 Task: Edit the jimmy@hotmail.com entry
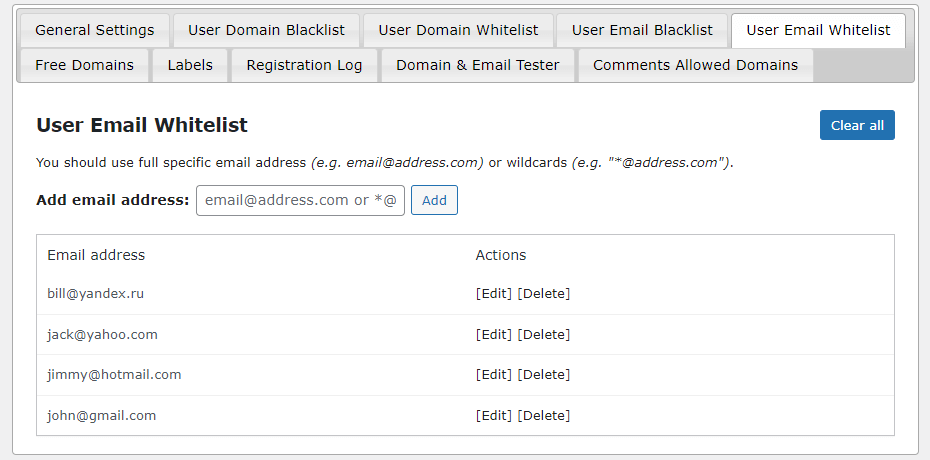[494, 375]
